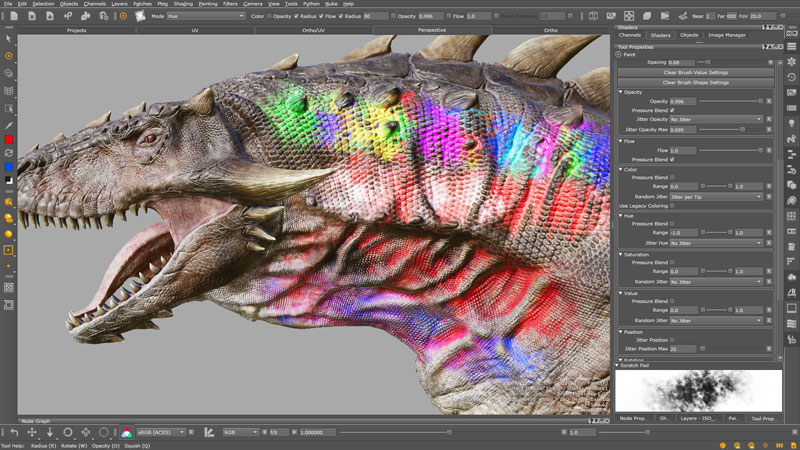Click the round Paint icon in Tool Properties

pyautogui.click(x=618, y=54)
